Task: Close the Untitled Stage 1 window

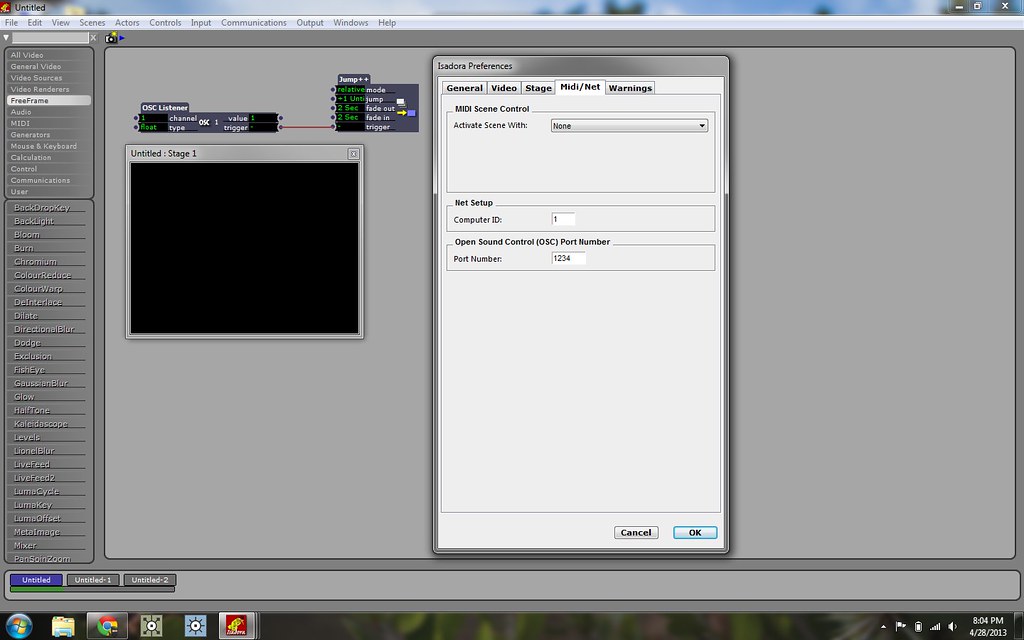Action: pos(353,154)
